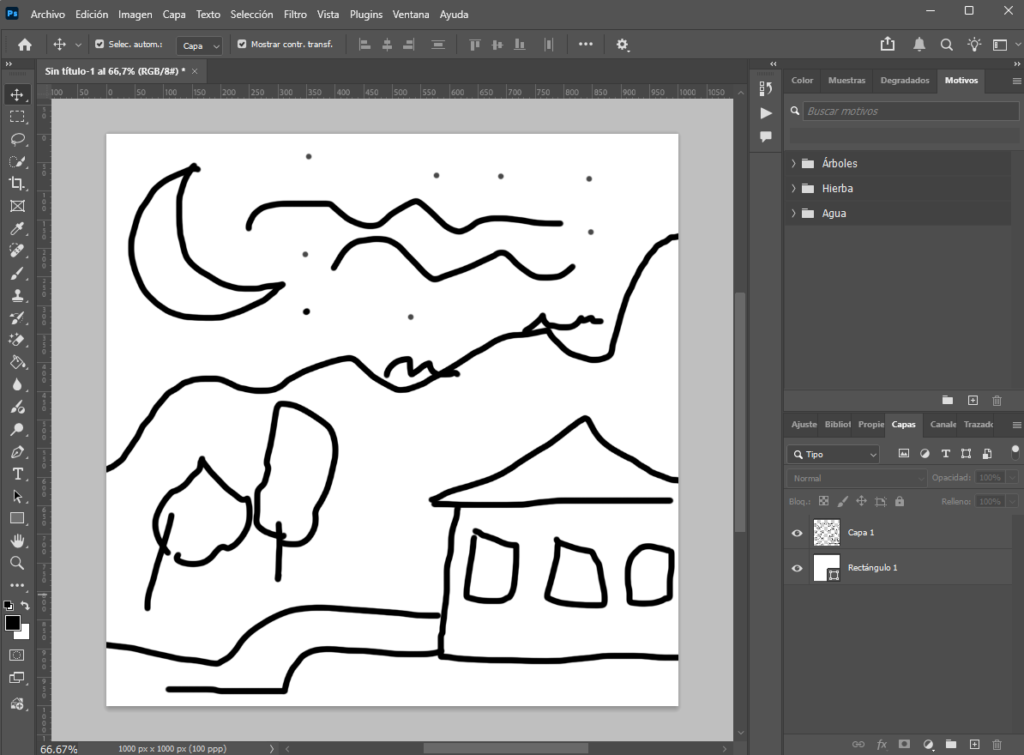Hide the Capa 1 layer
The width and height of the screenshot is (1024, 755).
(x=797, y=533)
